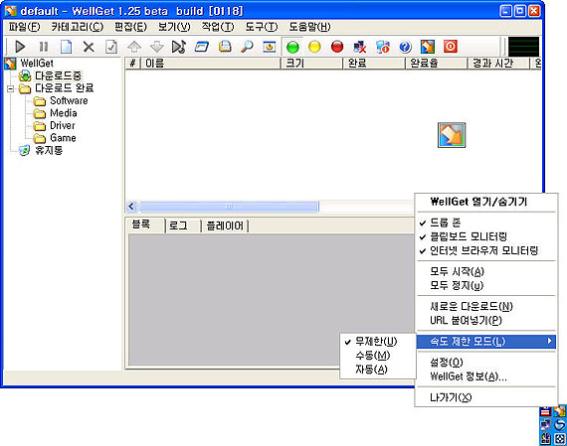Screen dimensions: 567x446
Task: Open the 파일(F) menu
Action: [x=24, y=27]
